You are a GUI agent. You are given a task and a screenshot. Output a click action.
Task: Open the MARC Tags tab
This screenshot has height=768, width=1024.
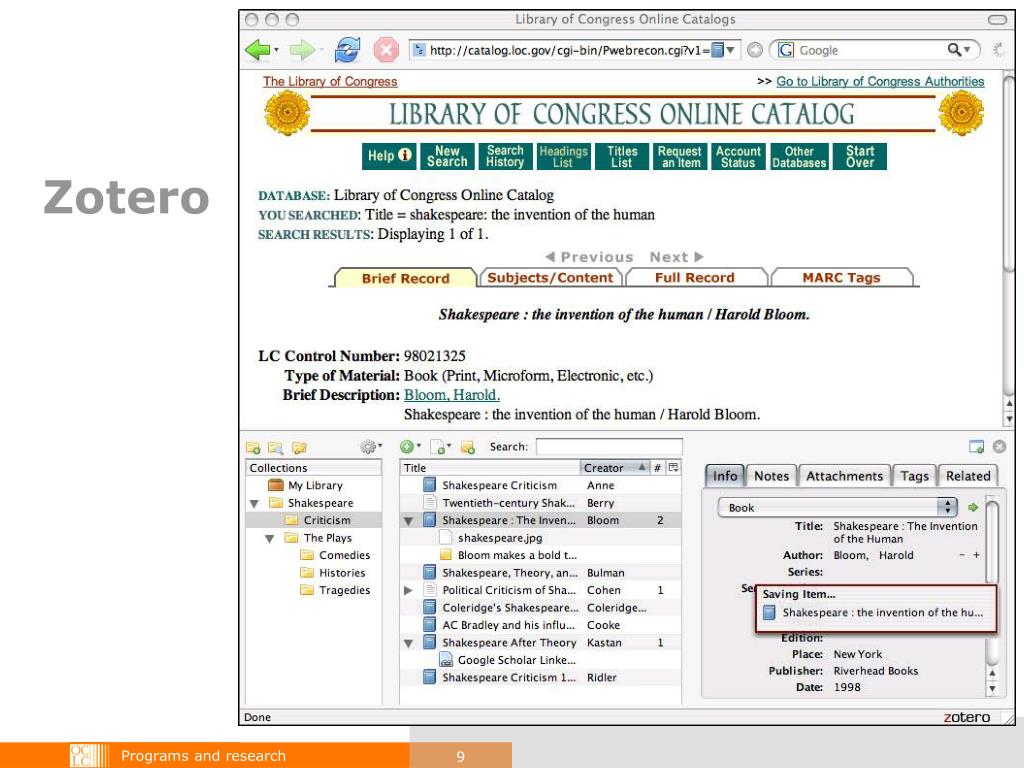841,278
